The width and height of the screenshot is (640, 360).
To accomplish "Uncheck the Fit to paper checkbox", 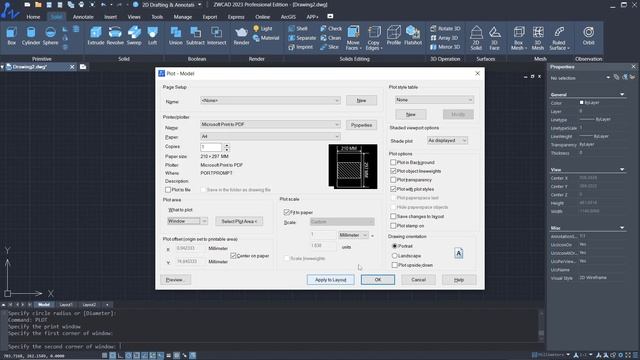I will (287, 212).
